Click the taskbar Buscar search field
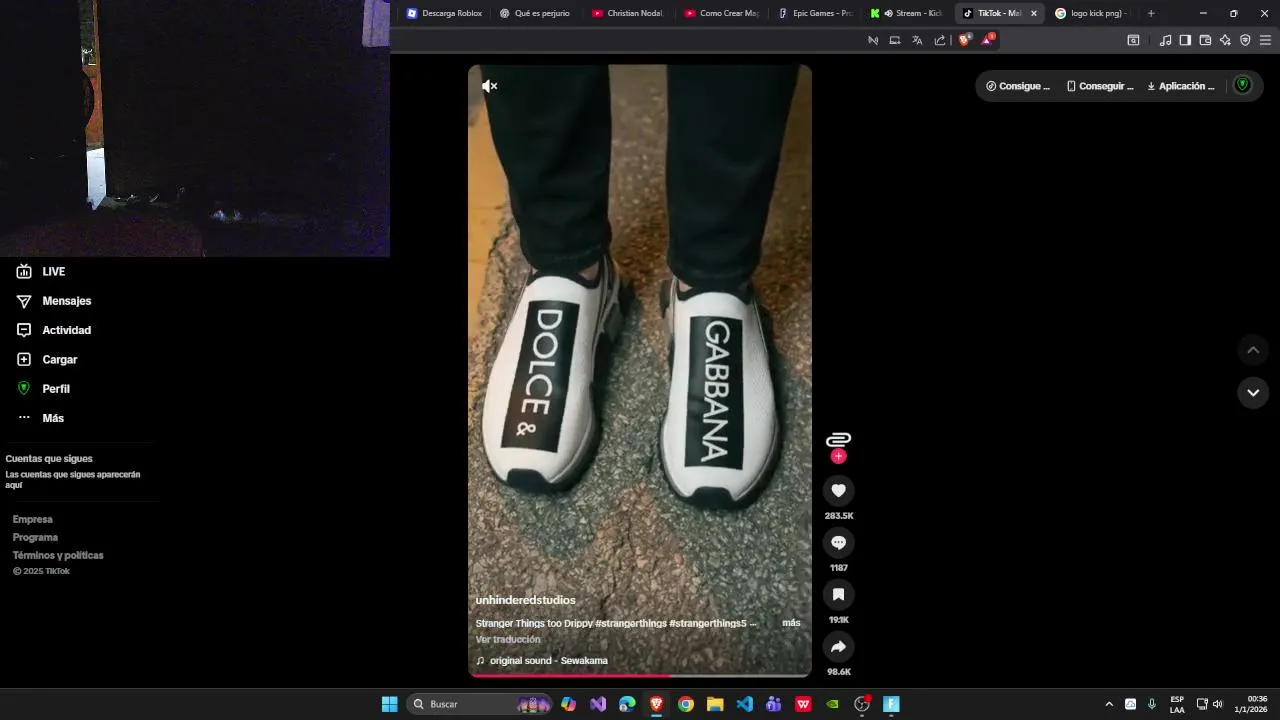Screen dimensions: 1280x720 480,704
